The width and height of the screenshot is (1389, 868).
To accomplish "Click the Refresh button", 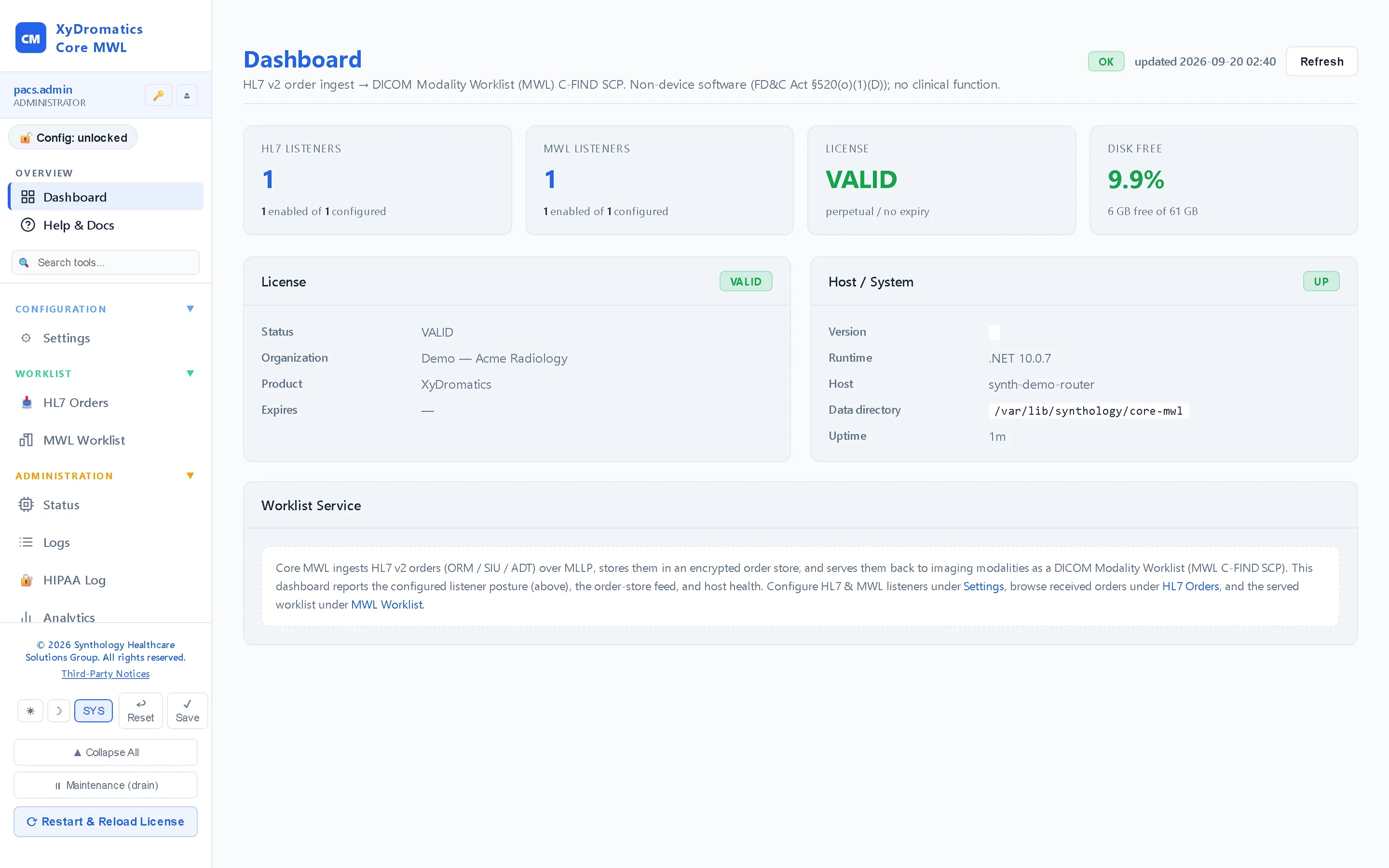I will (x=1321, y=61).
